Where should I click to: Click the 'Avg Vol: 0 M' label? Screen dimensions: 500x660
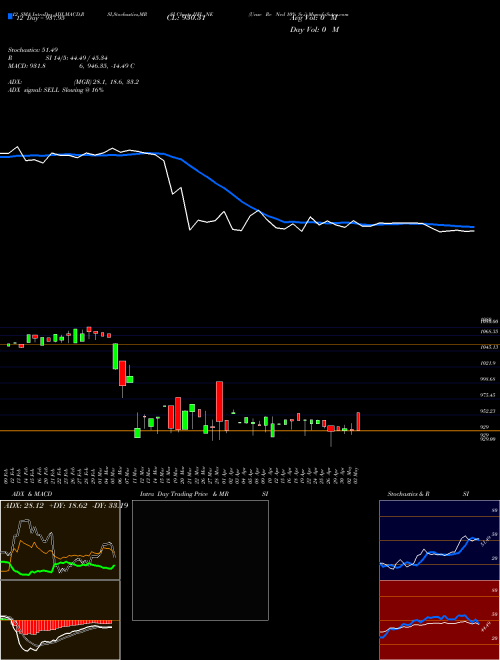click(x=314, y=18)
